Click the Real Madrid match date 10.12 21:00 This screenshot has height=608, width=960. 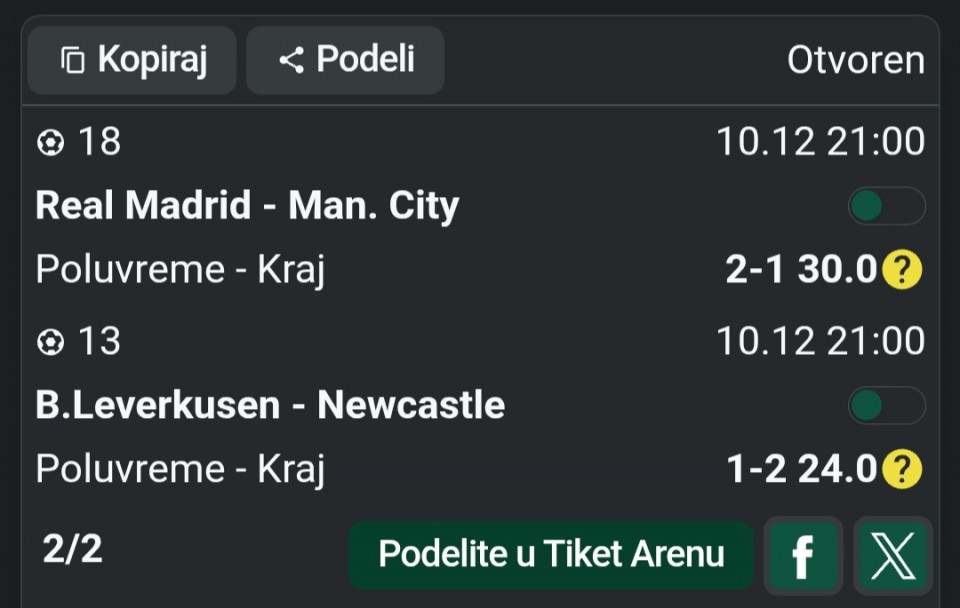coord(820,143)
